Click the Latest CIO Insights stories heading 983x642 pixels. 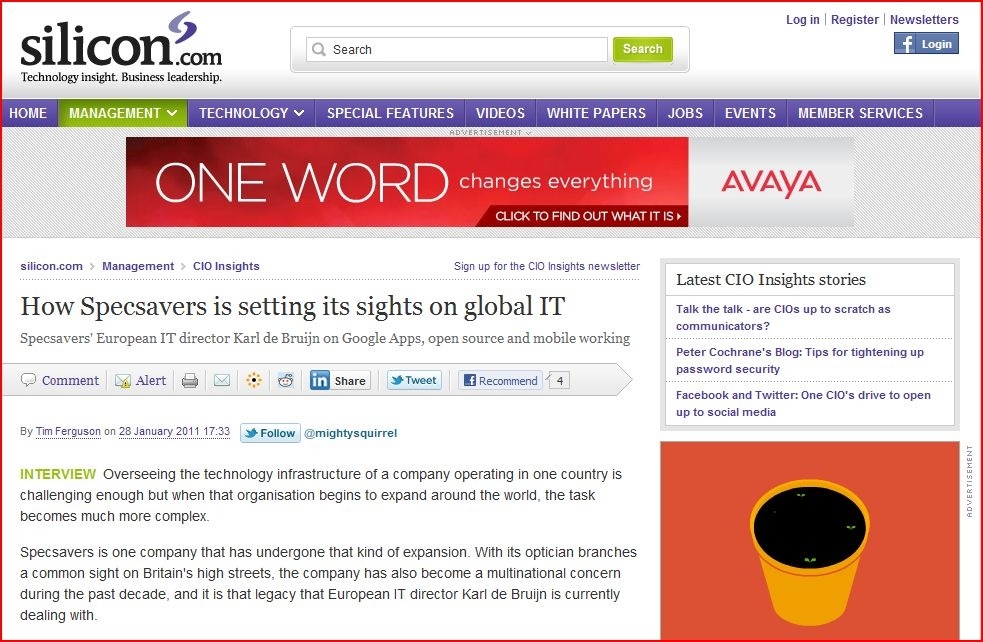click(770, 280)
